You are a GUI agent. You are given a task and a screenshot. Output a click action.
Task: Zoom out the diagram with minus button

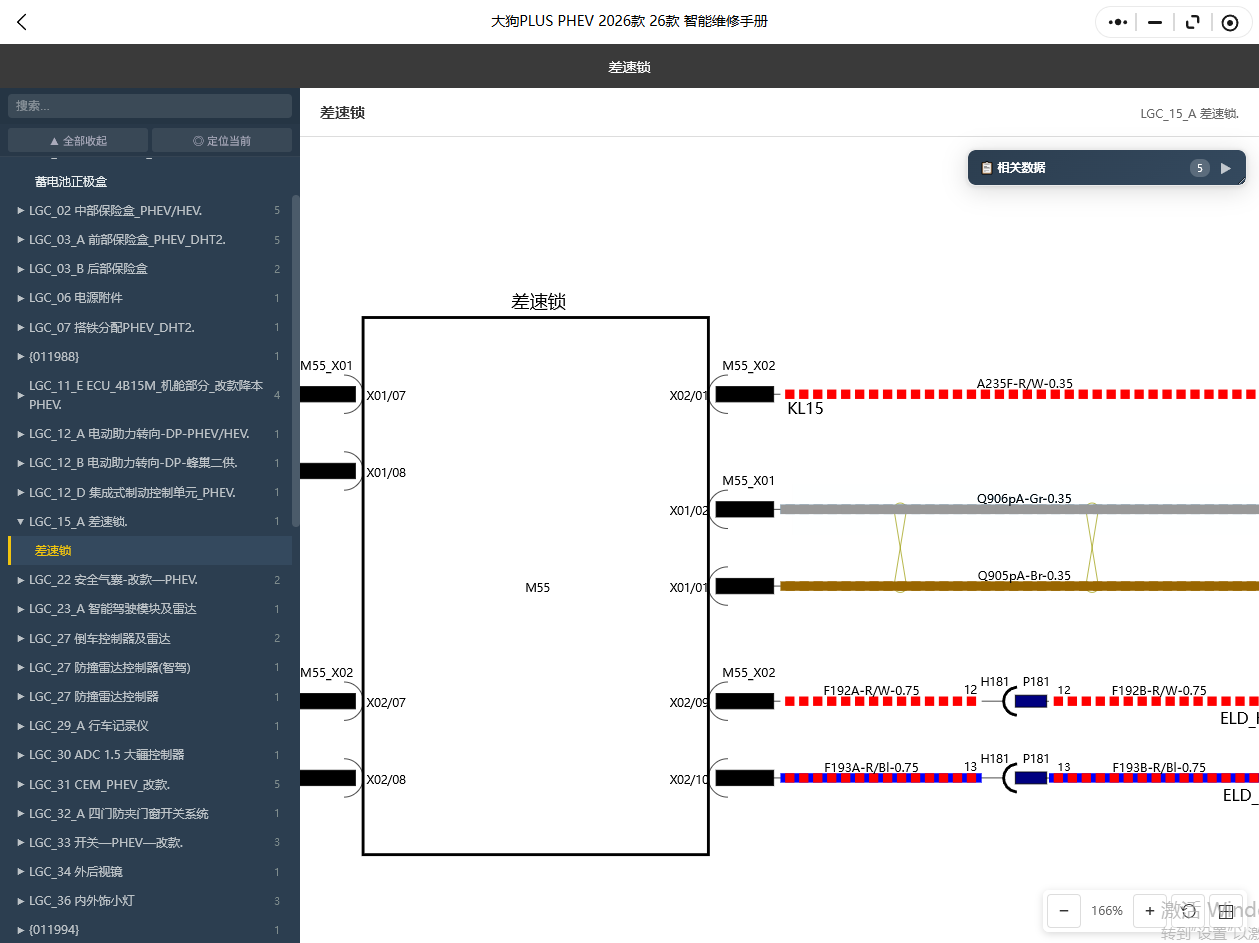(x=1064, y=911)
